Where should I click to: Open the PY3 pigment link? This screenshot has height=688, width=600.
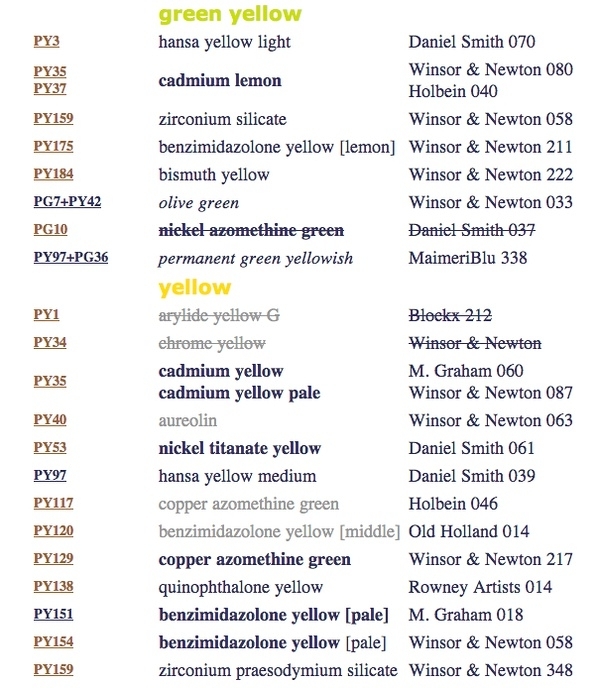pos(46,41)
